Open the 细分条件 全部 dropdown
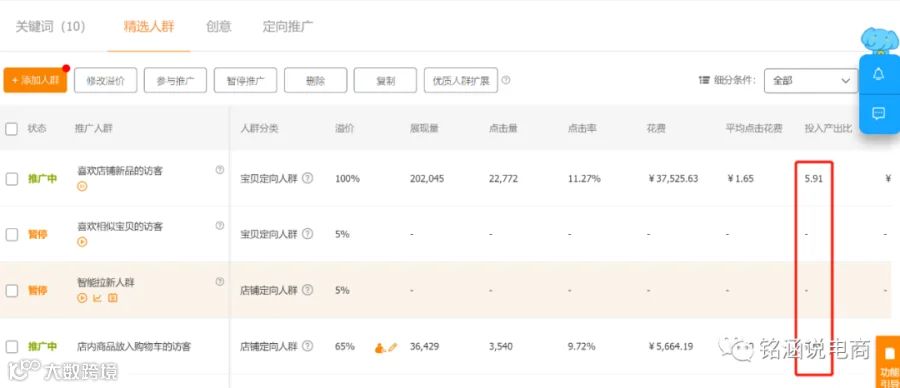 (811, 81)
